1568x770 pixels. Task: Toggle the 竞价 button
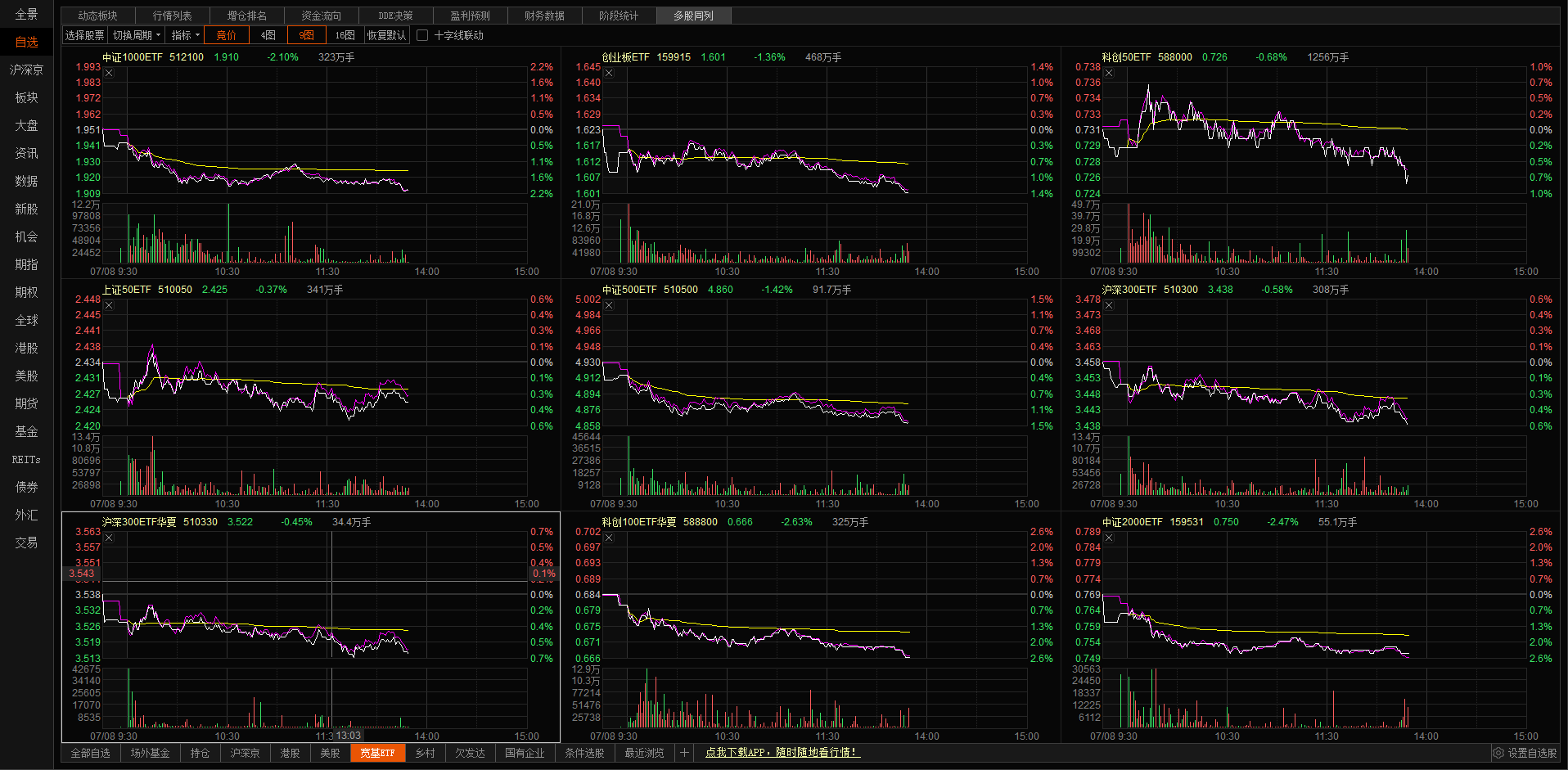pyautogui.click(x=226, y=35)
